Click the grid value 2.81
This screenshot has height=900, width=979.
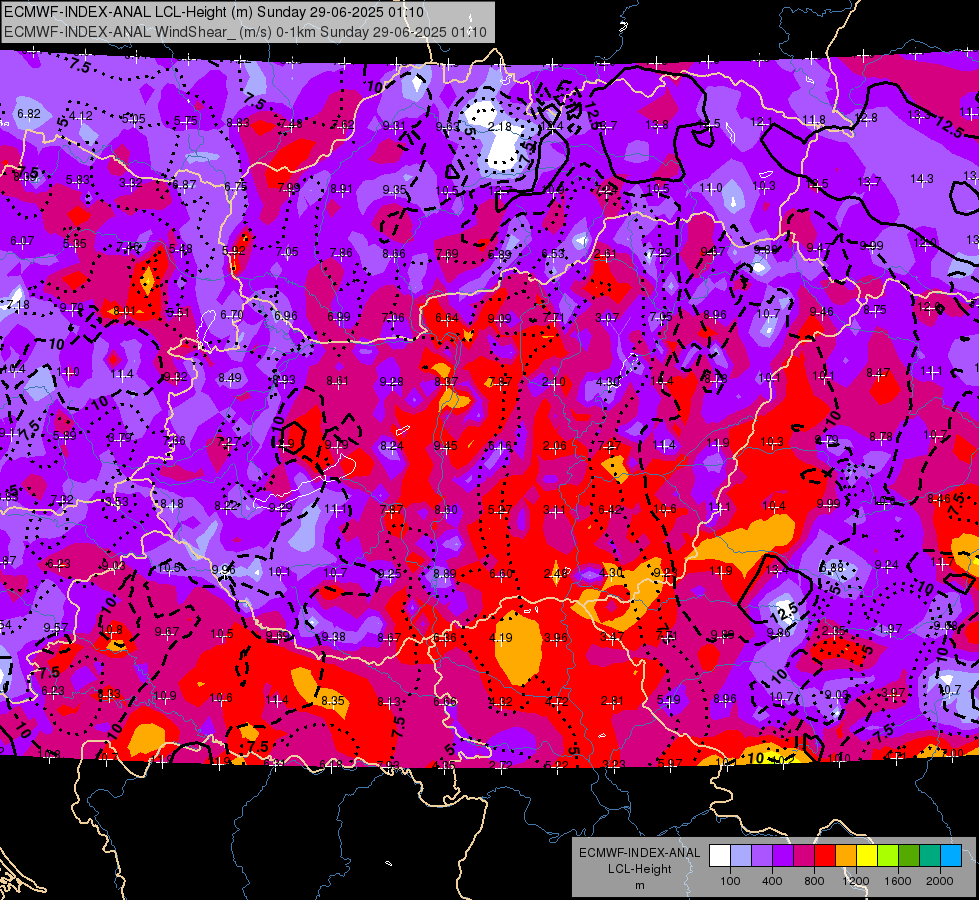(612, 701)
